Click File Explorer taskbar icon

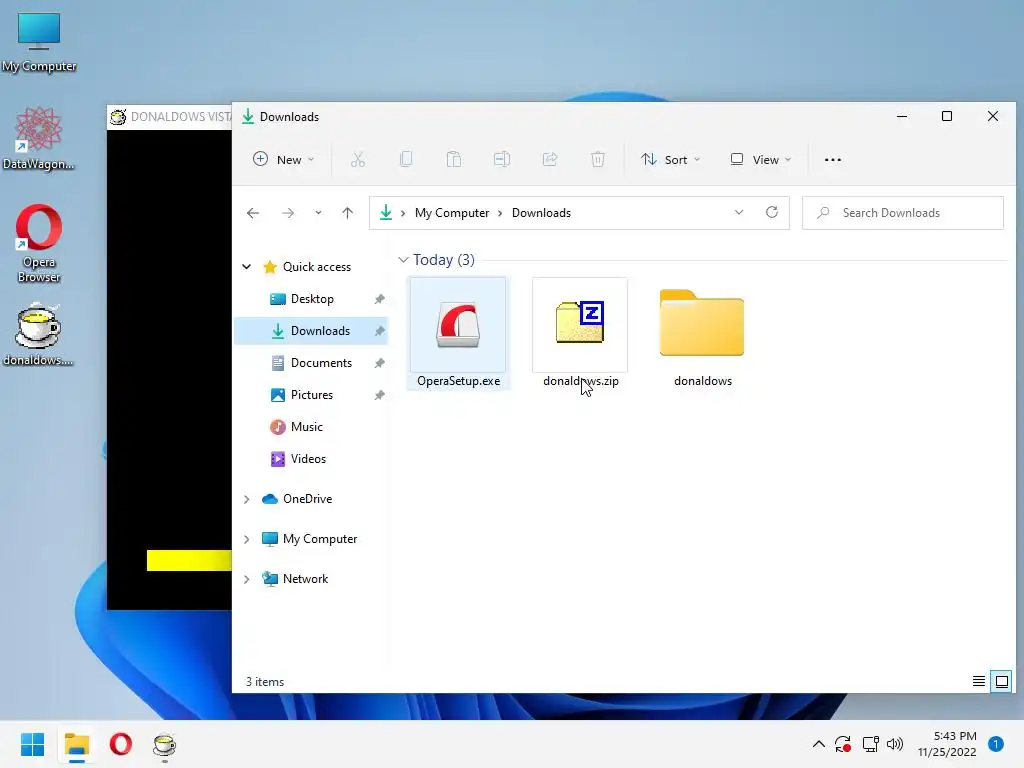point(76,744)
